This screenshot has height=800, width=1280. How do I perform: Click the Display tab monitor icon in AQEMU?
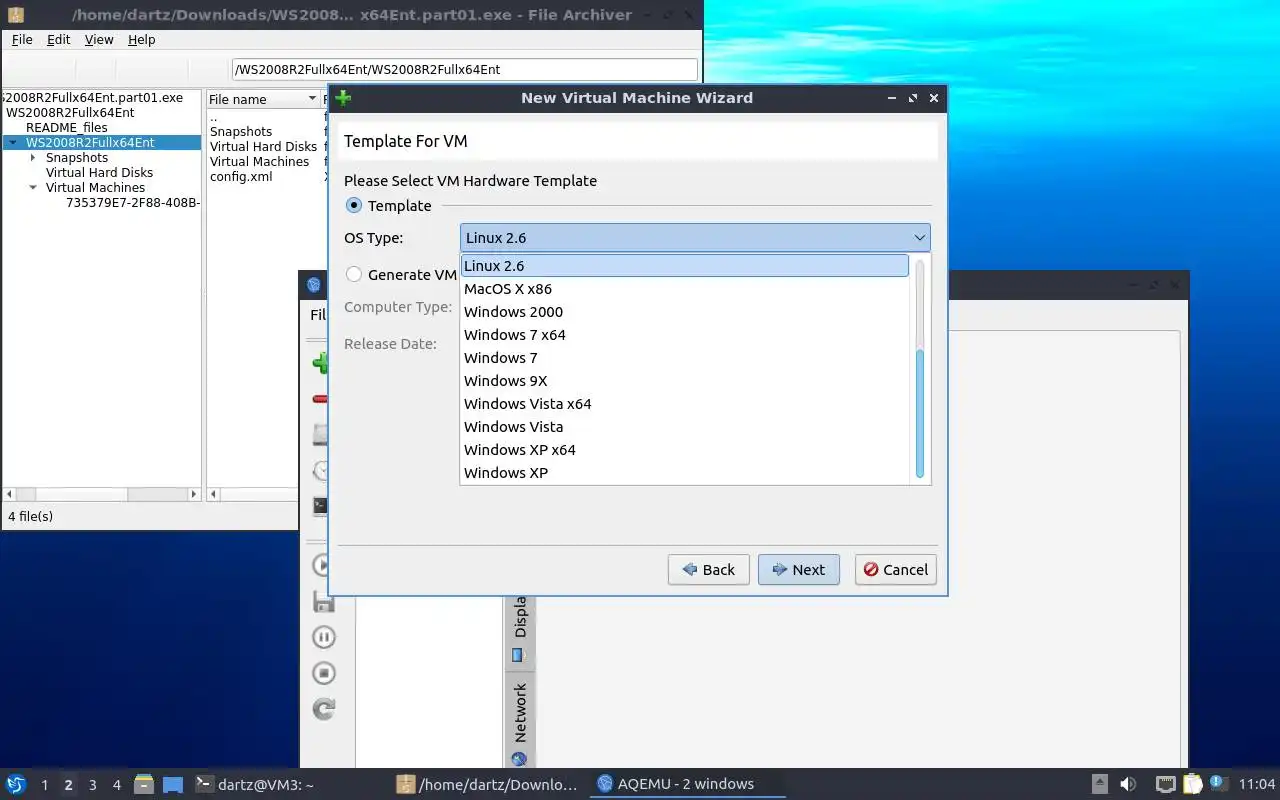pyautogui.click(x=518, y=655)
